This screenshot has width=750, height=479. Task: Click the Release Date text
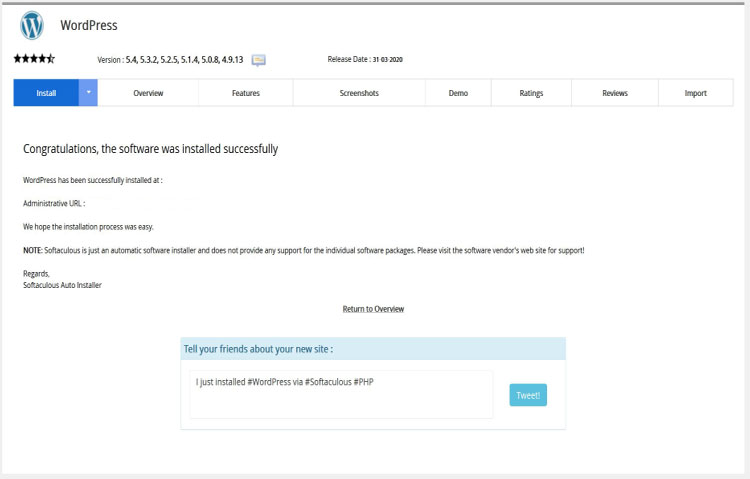coord(365,59)
